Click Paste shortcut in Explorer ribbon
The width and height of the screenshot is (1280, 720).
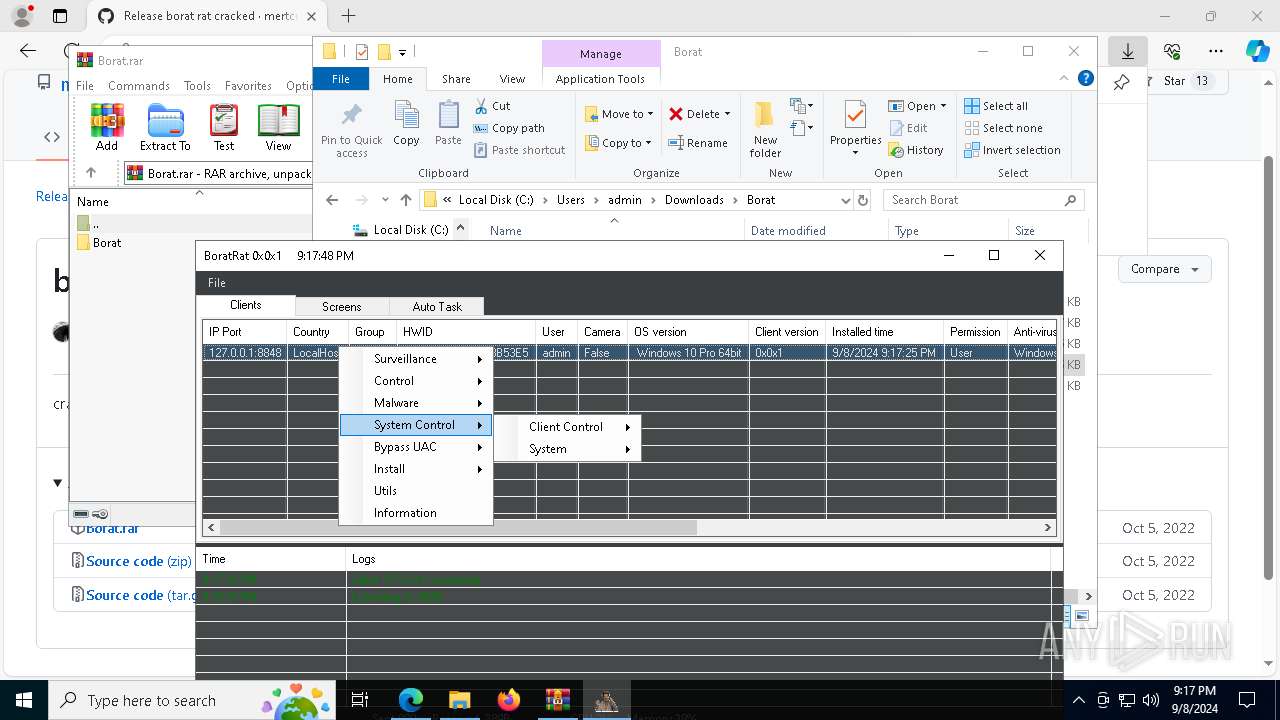click(x=519, y=150)
